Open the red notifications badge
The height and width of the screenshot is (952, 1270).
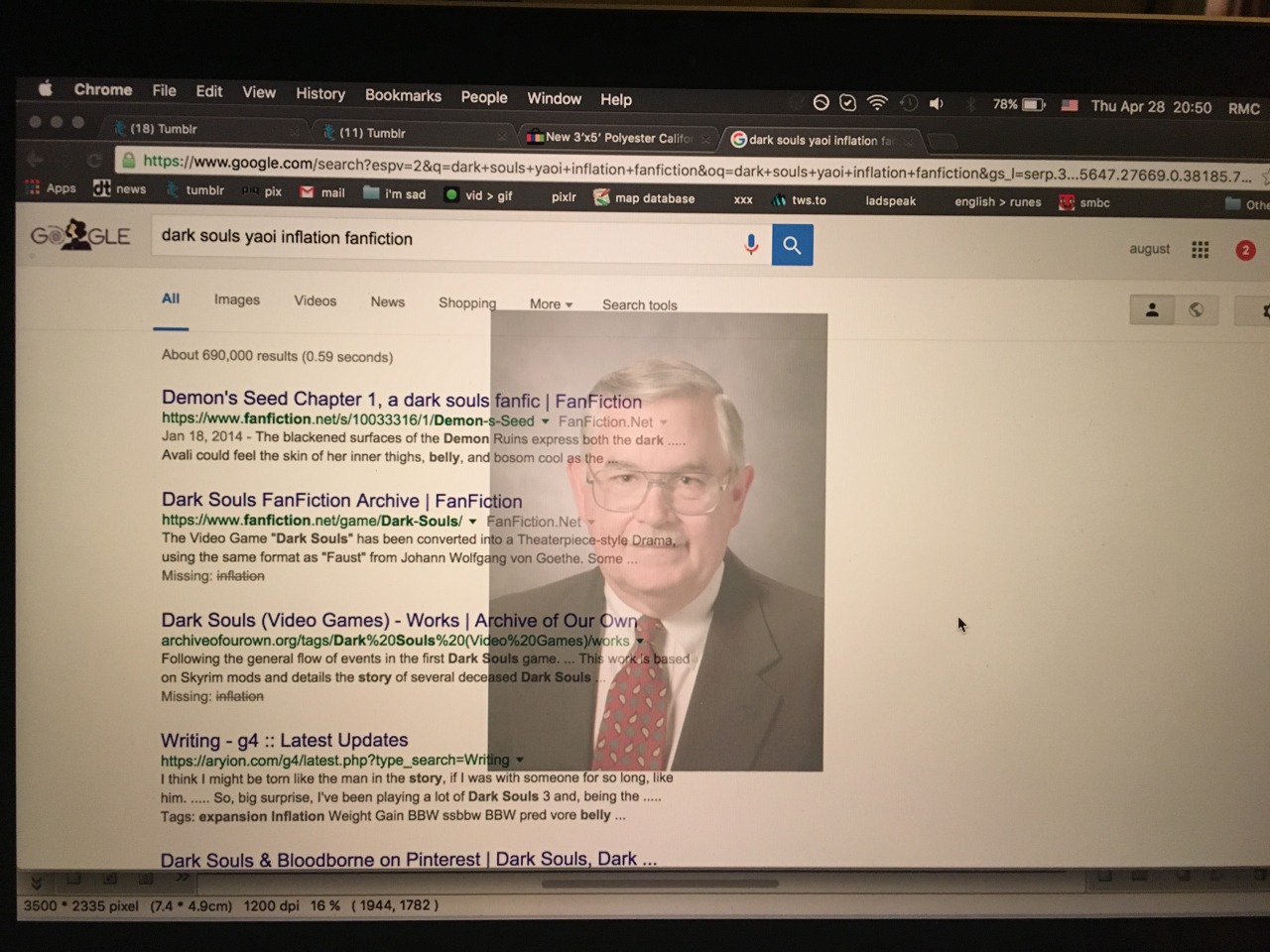tap(1245, 251)
